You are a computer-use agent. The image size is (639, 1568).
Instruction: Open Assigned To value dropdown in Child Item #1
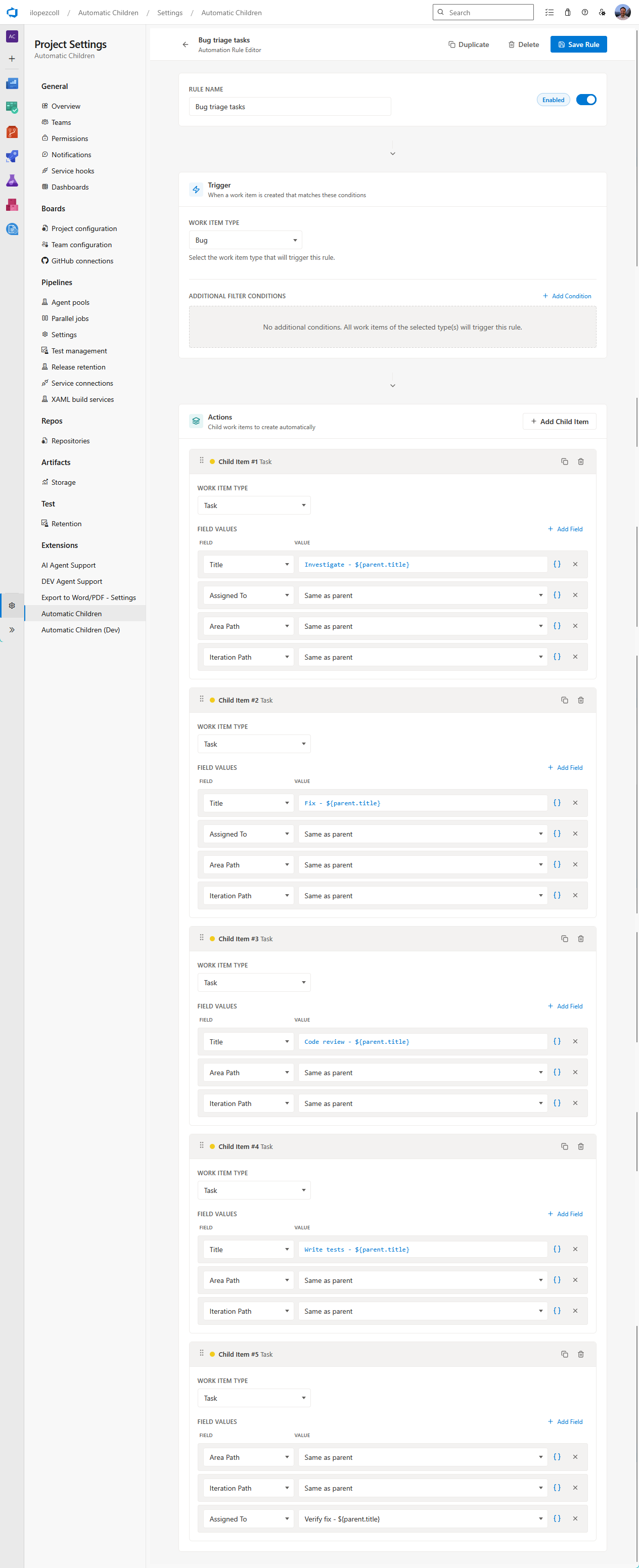coord(423,595)
